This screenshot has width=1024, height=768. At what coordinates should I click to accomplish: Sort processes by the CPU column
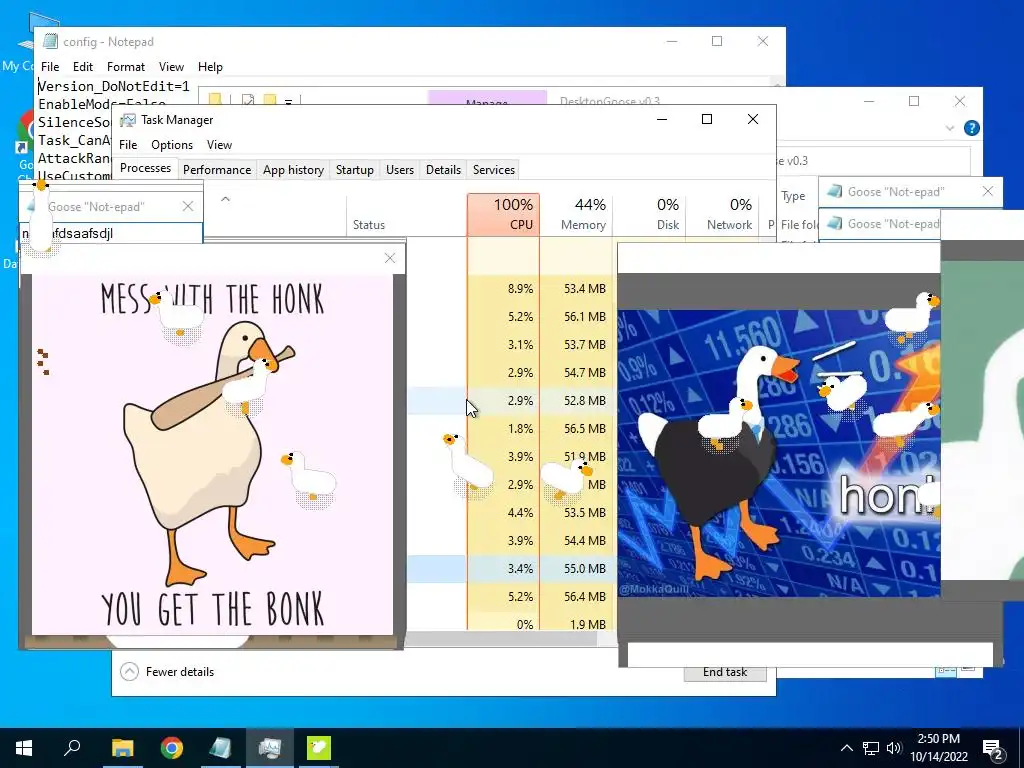(x=504, y=215)
